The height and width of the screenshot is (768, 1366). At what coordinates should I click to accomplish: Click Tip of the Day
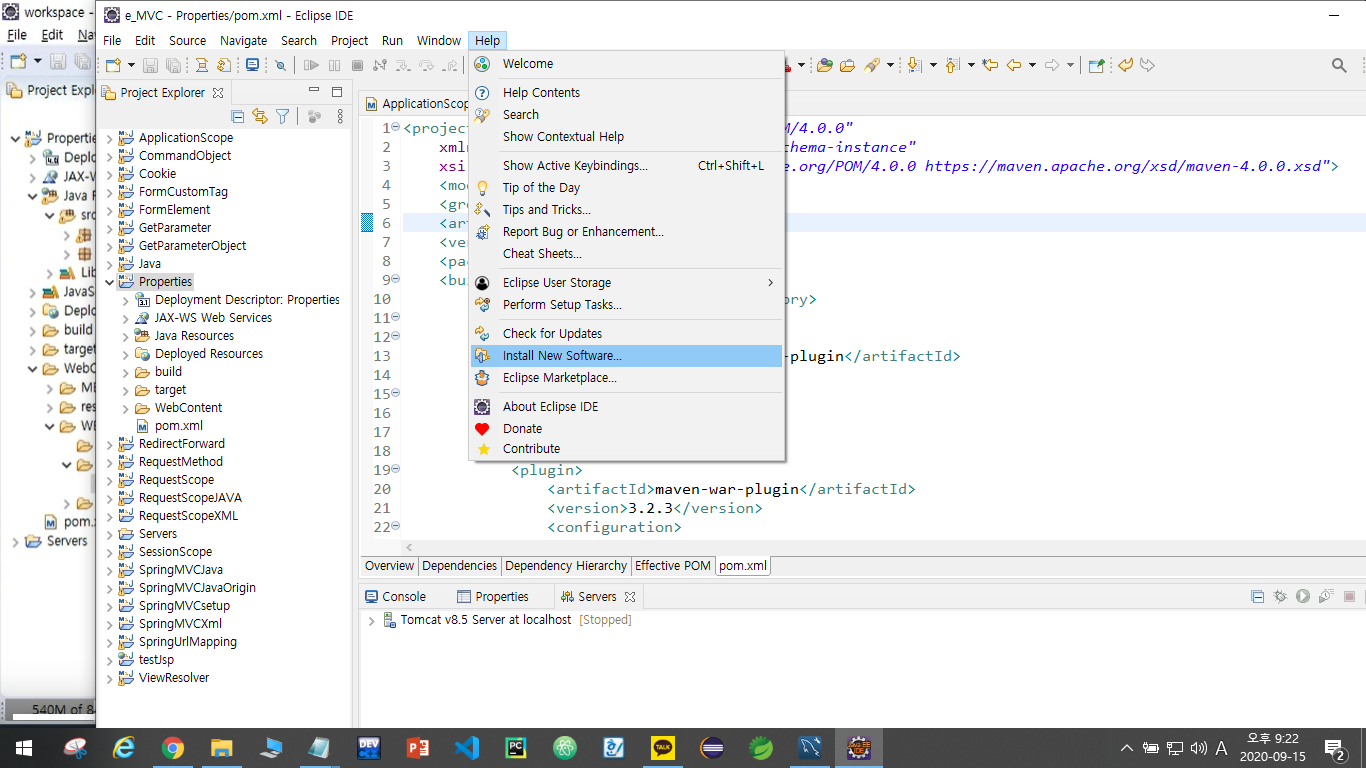(626, 188)
